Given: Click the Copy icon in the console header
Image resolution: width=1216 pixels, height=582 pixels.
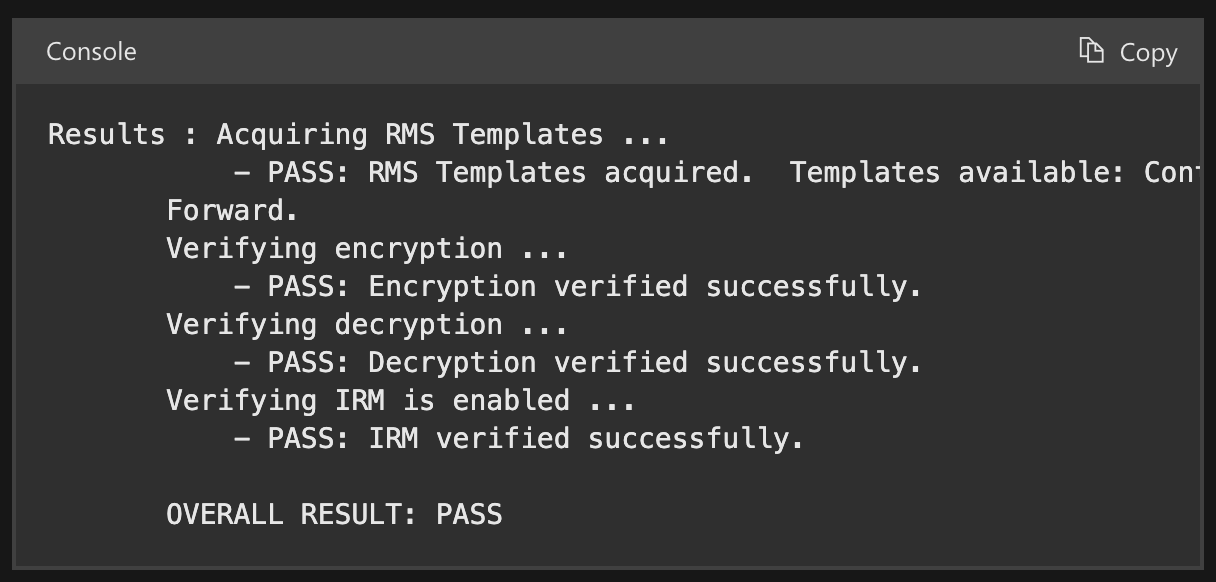Looking at the screenshot, I should click(x=1091, y=51).
